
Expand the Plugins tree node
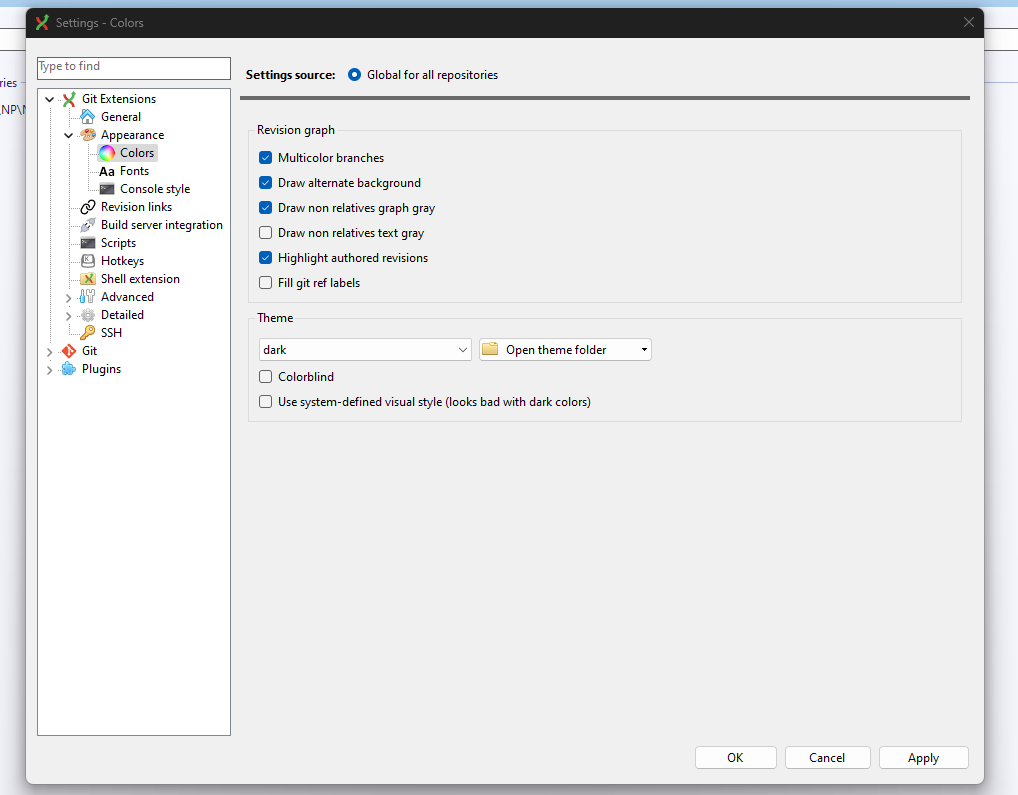49,369
